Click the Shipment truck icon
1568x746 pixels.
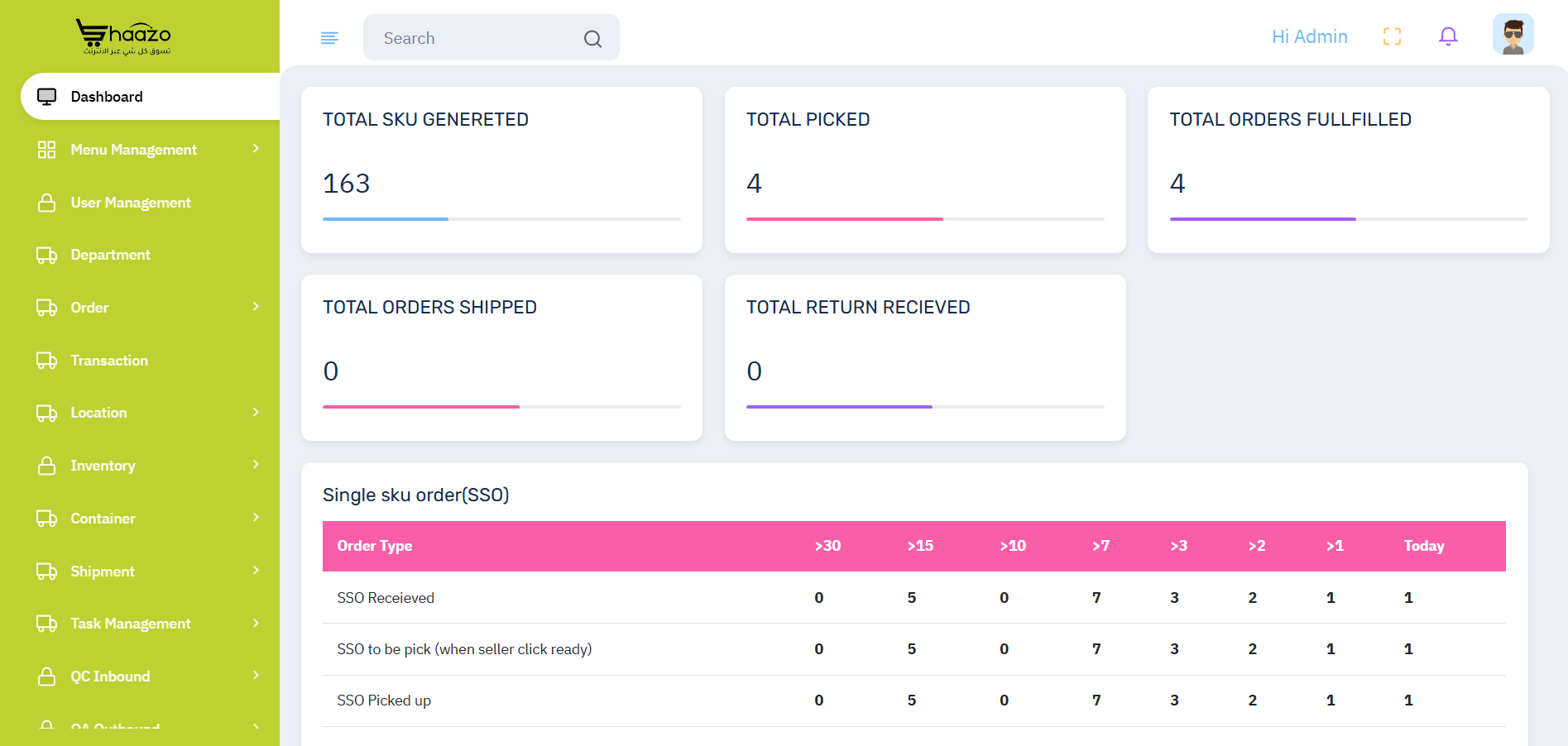pos(47,571)
